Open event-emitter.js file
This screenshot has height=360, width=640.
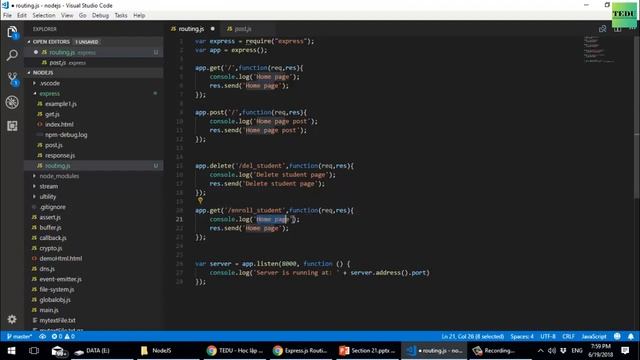pos(60,279)
